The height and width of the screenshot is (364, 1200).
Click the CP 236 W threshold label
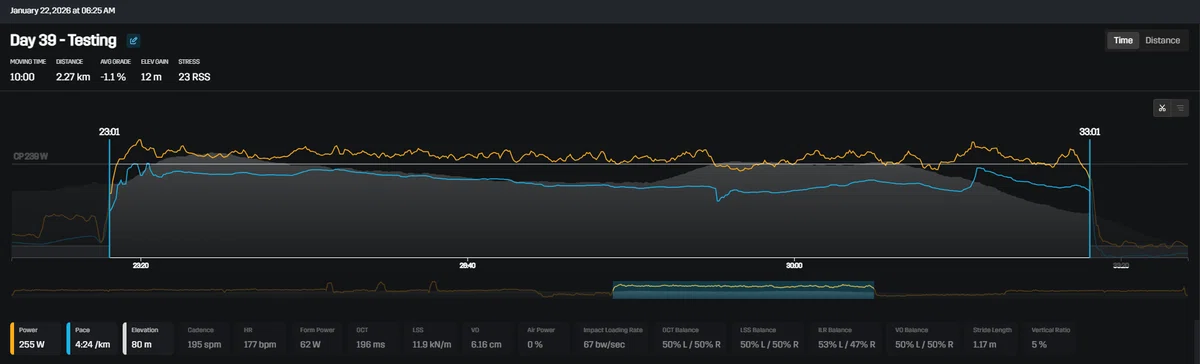click(x=31, y=157)
